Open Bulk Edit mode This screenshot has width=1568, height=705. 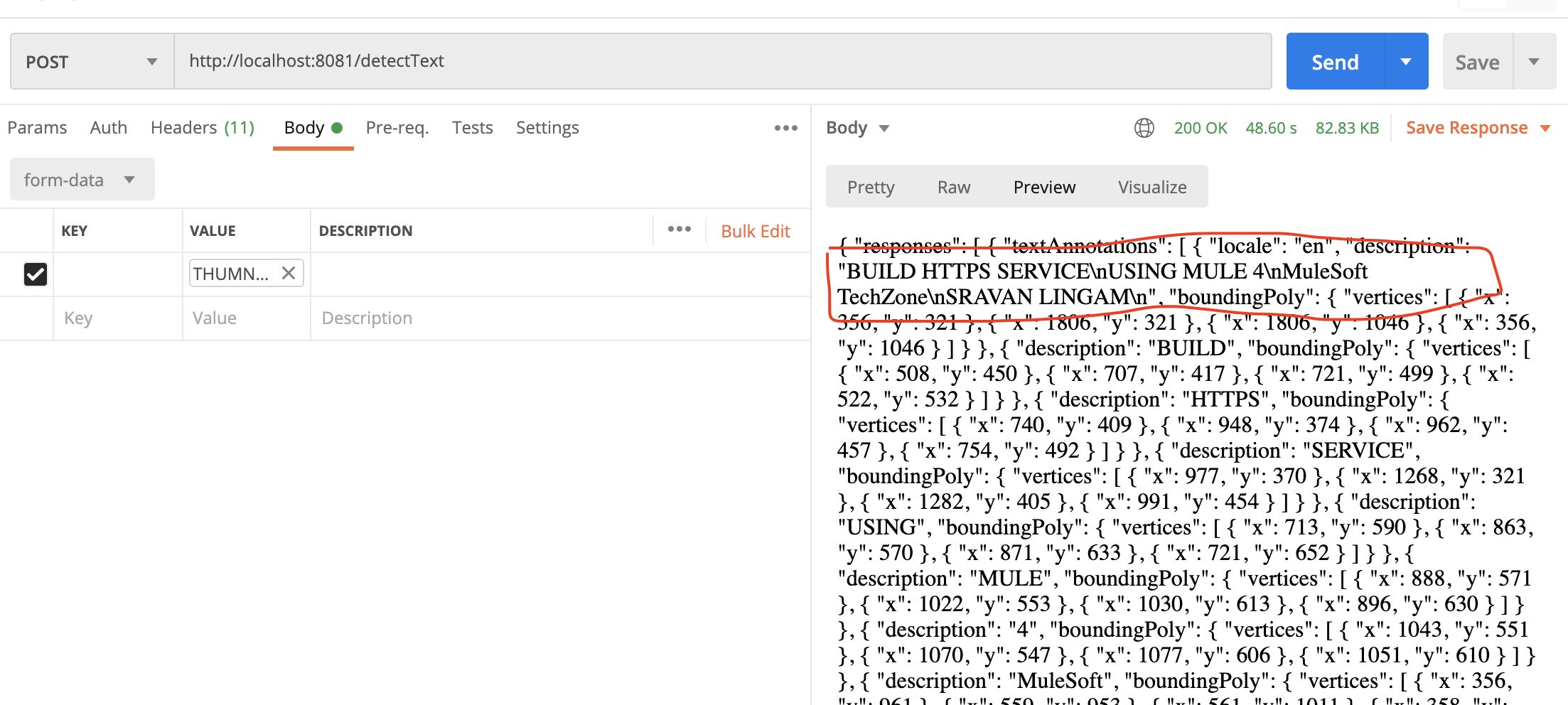[x=756, y=231]
